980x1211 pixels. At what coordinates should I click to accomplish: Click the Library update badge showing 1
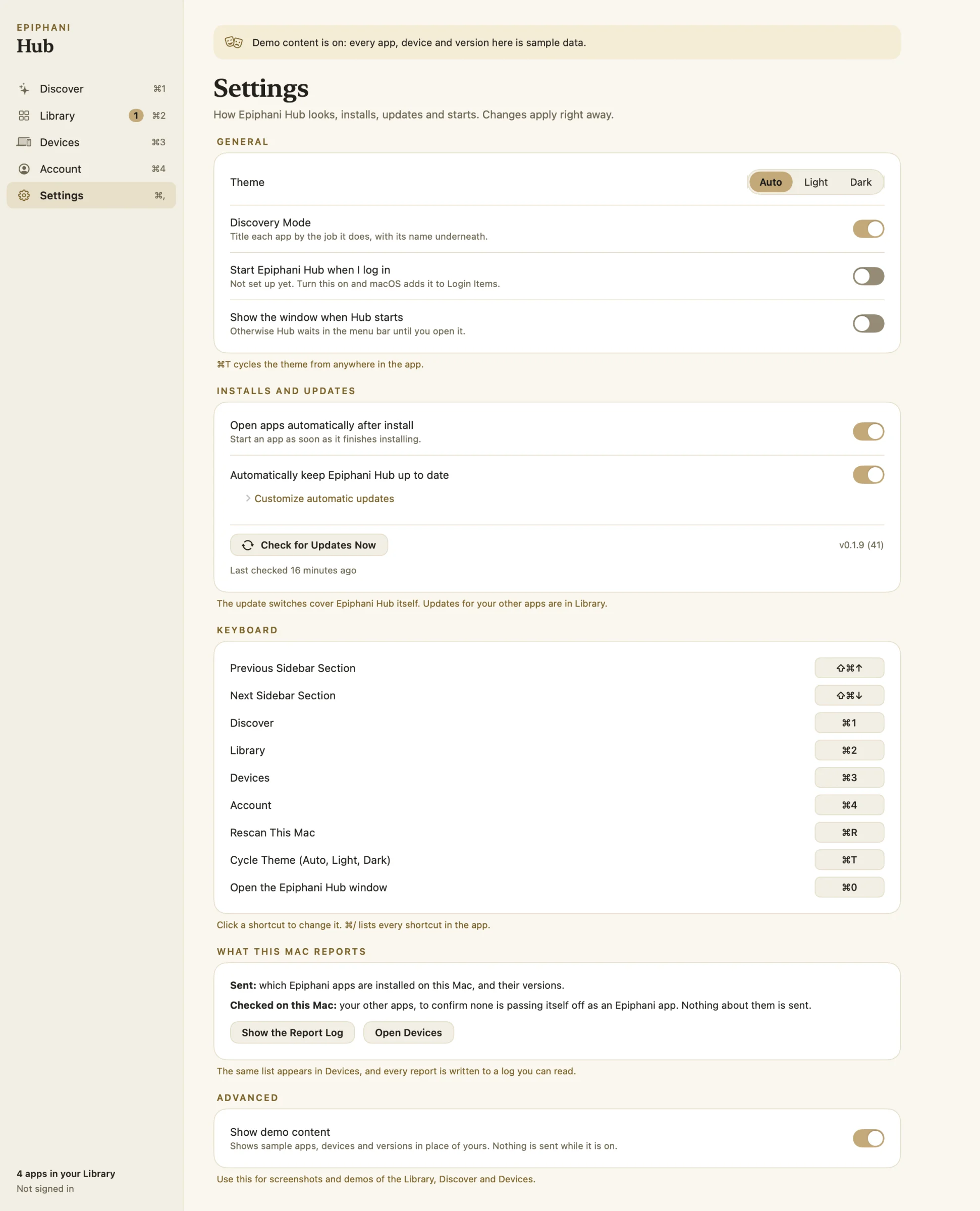tap(135, 116)
